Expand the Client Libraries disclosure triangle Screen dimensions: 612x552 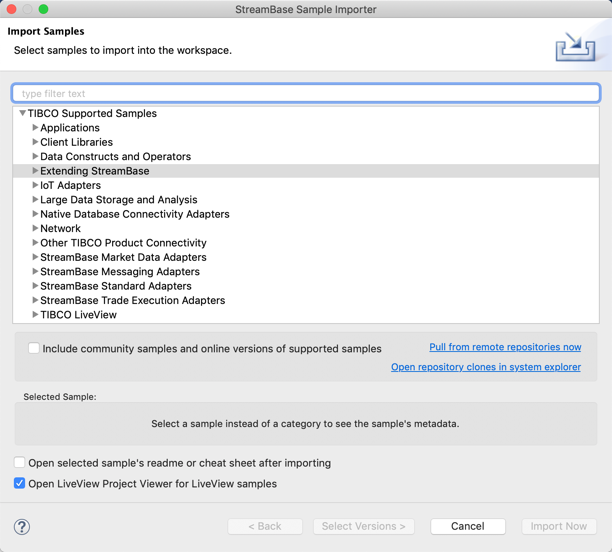35,142
